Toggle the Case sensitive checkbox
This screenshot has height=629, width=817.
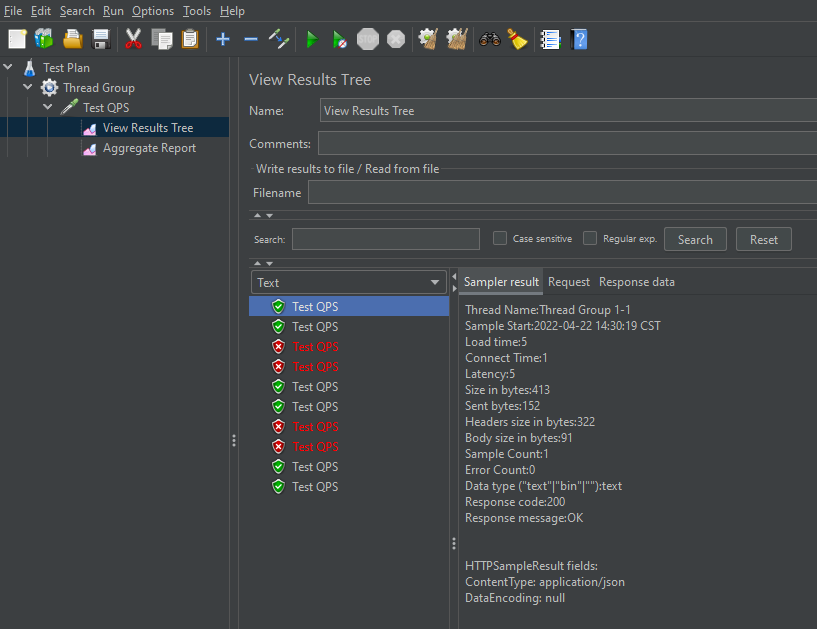pos(500,238)
